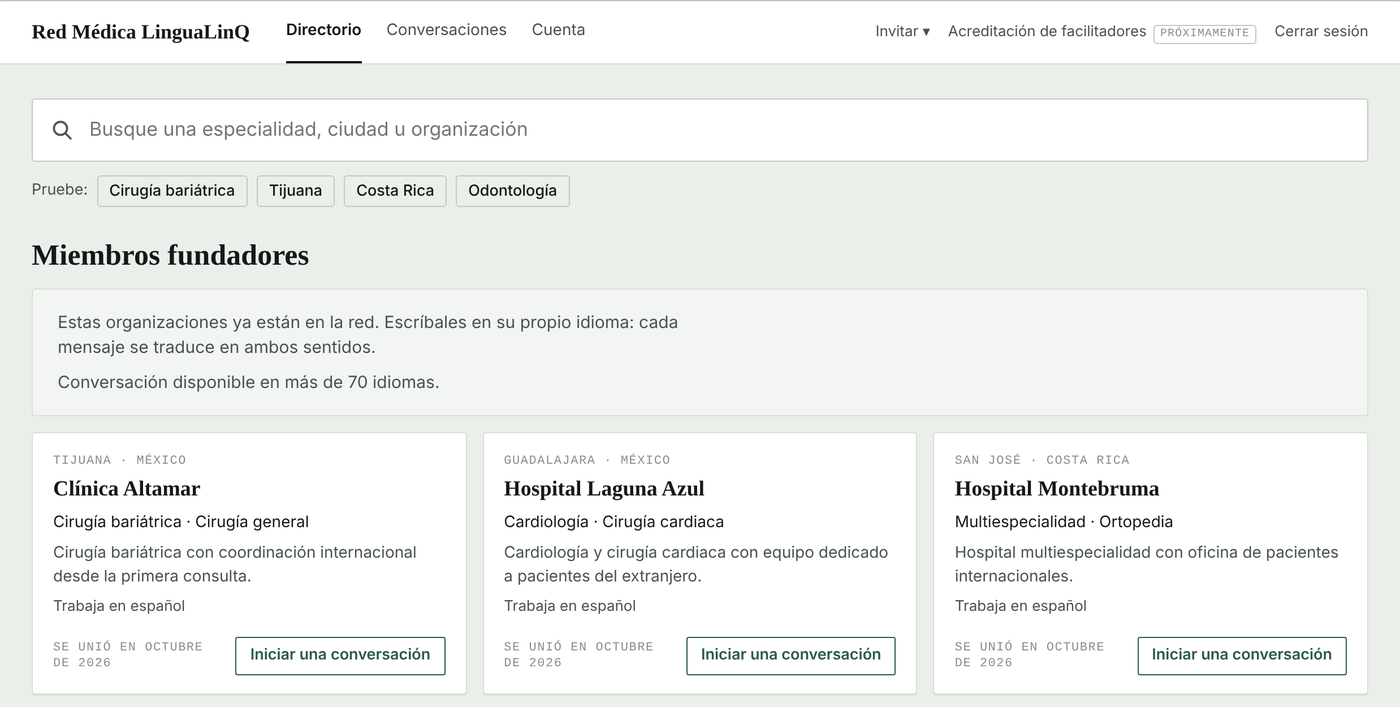
Task: Open the Hospital Montebruma card title
Action: pyautogui.click(x=1057, y=489)
